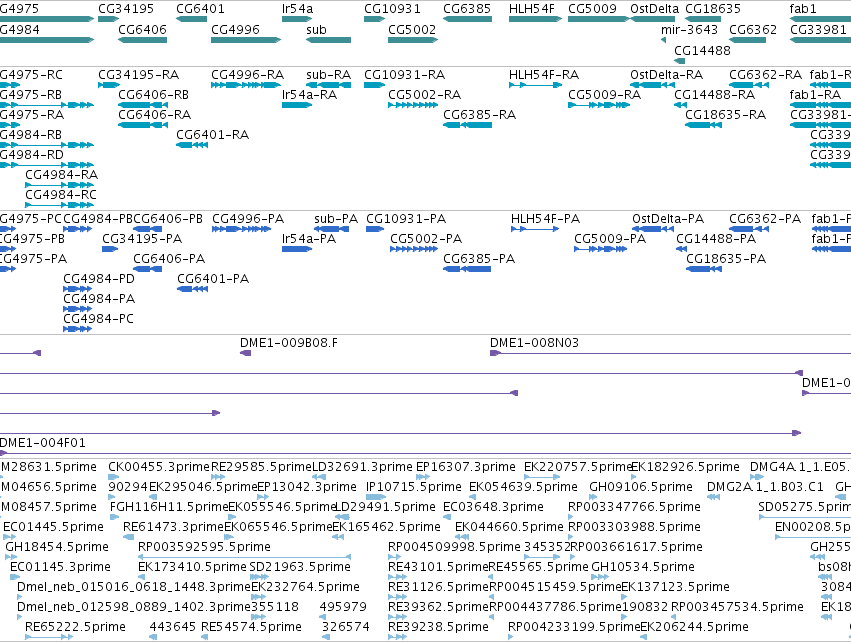The image size is (851, 642).
Task: Click the CG4984-PD protein
Action: point(78,289)
